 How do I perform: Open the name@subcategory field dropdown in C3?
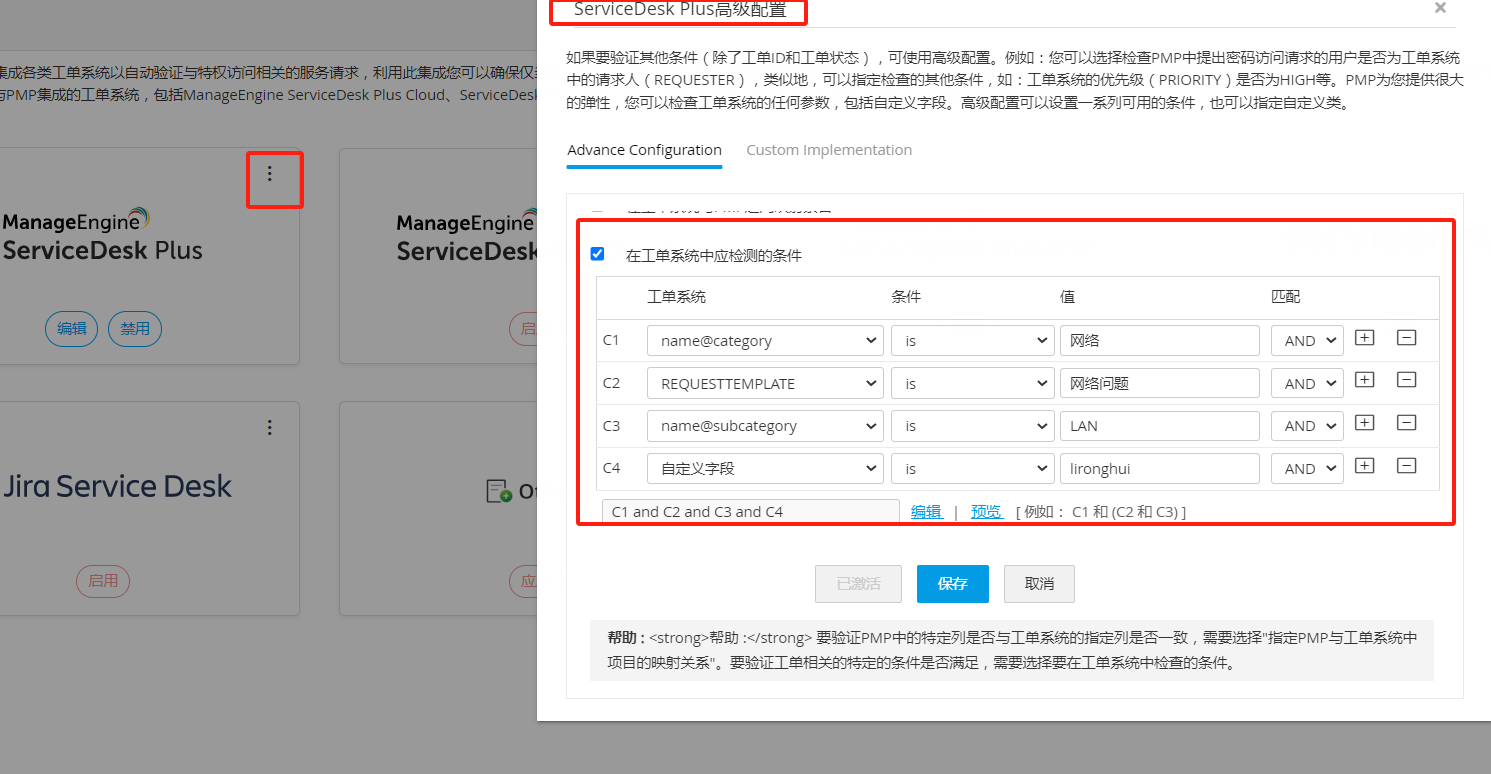coord(765,426)
